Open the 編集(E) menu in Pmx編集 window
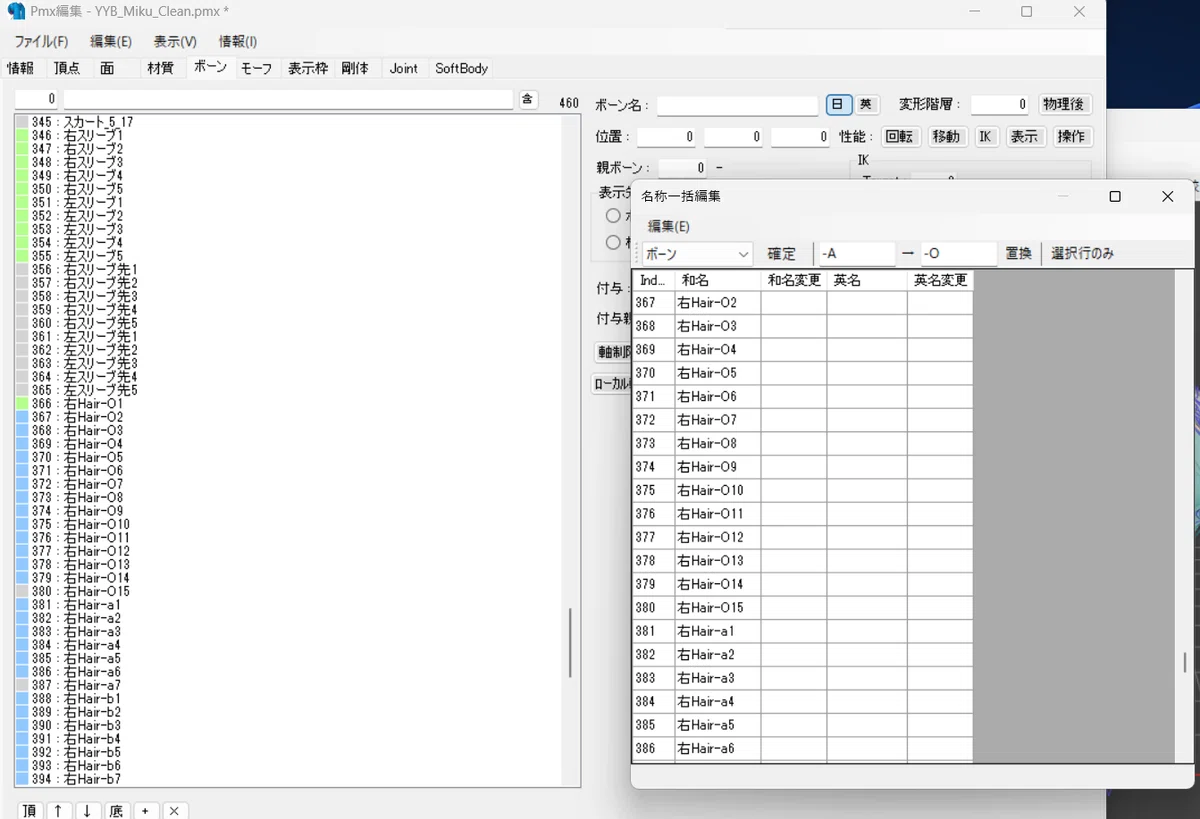1200x819 pixels. click(x=111, y=41)
